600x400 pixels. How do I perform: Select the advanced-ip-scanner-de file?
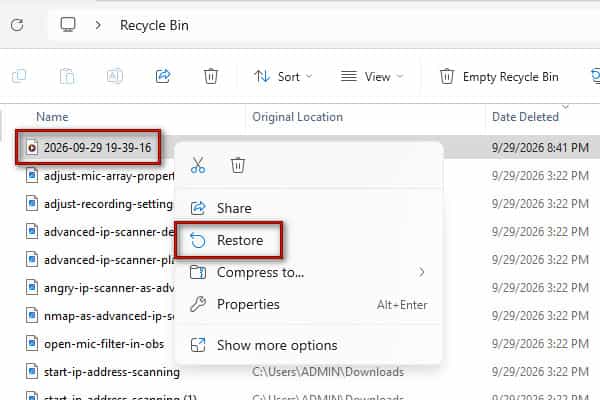tap(109, 232)
